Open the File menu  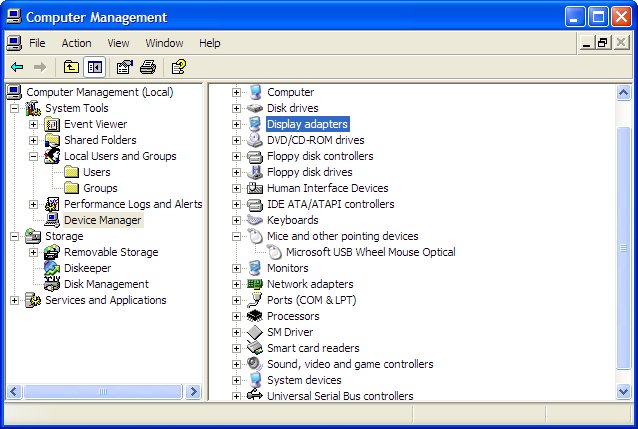[x=37, y=43]
